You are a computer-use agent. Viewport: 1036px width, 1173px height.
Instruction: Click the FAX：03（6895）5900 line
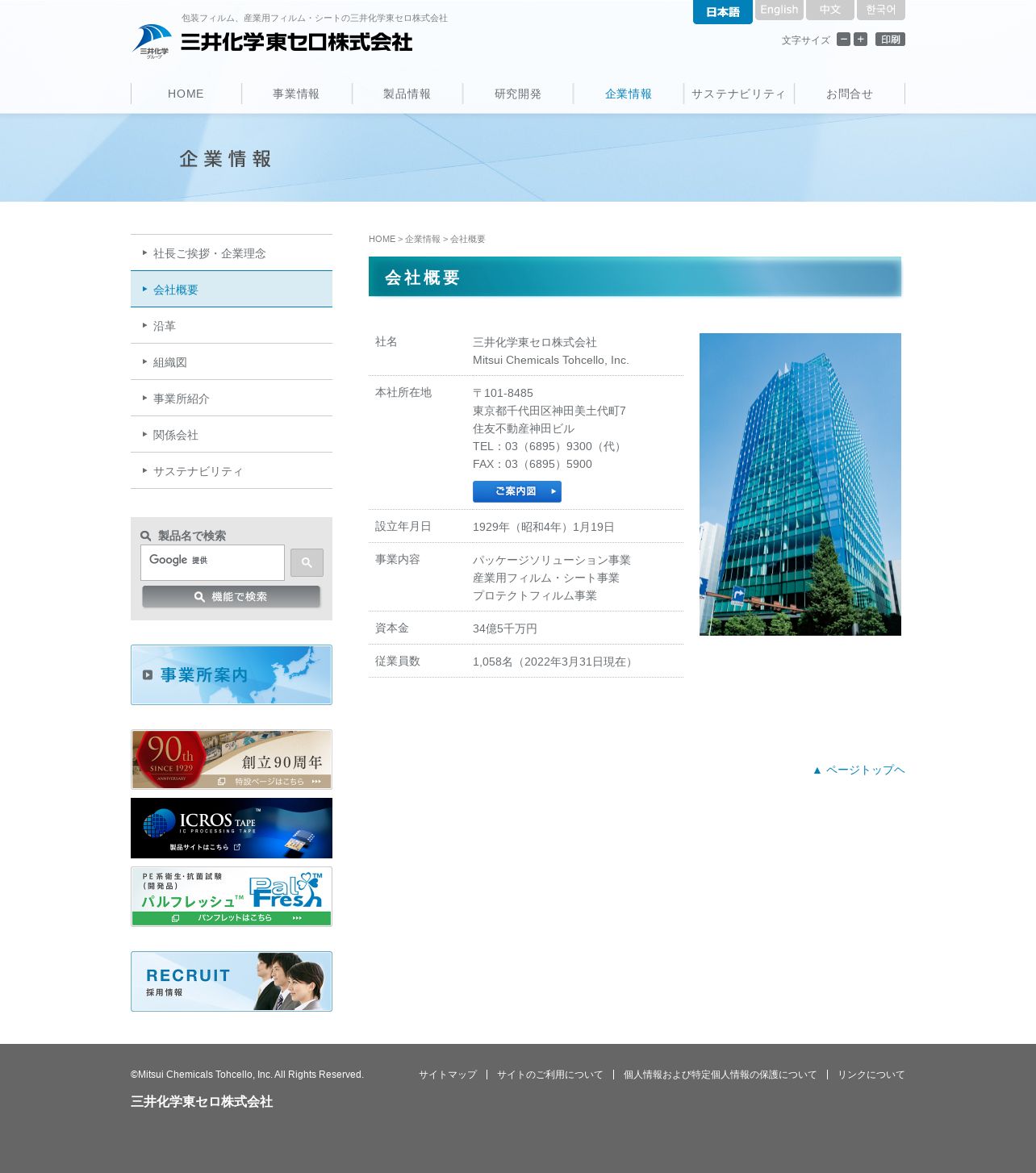pos(533,464)
